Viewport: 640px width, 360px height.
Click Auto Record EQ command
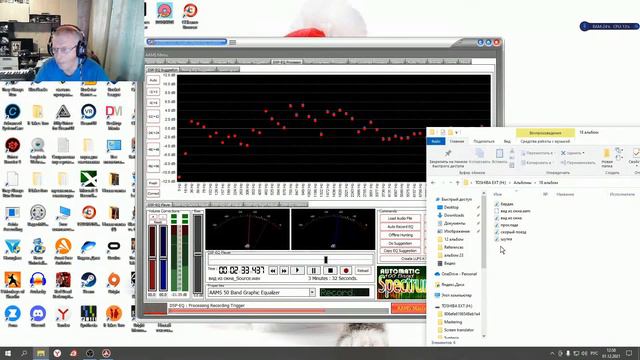(x=400, y=227)
